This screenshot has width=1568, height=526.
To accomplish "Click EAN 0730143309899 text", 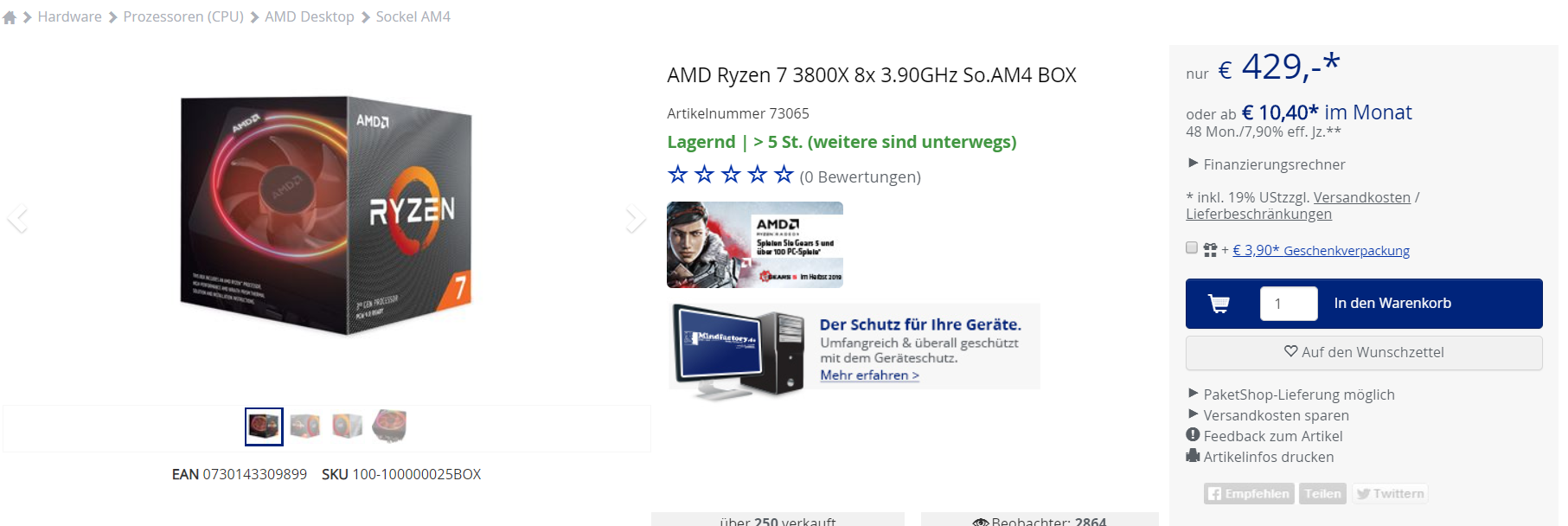I will tap(240, 474).
